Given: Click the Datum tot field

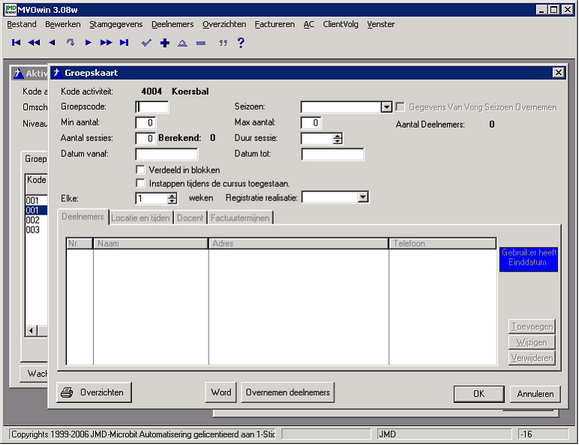Looking at the screenshot, I should (333, 154).
